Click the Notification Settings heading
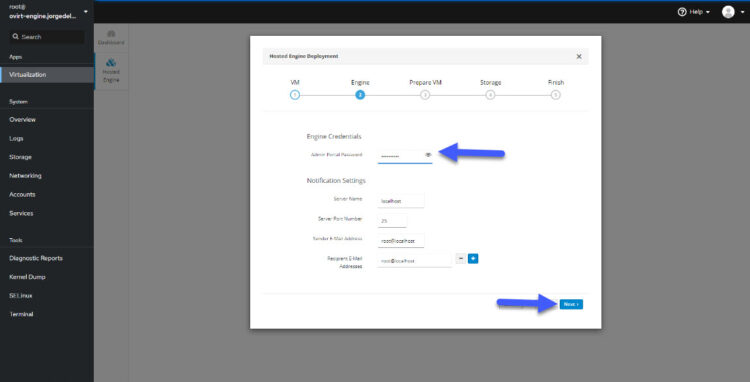The width and height of the screenshot is (750, 382). 336,181
